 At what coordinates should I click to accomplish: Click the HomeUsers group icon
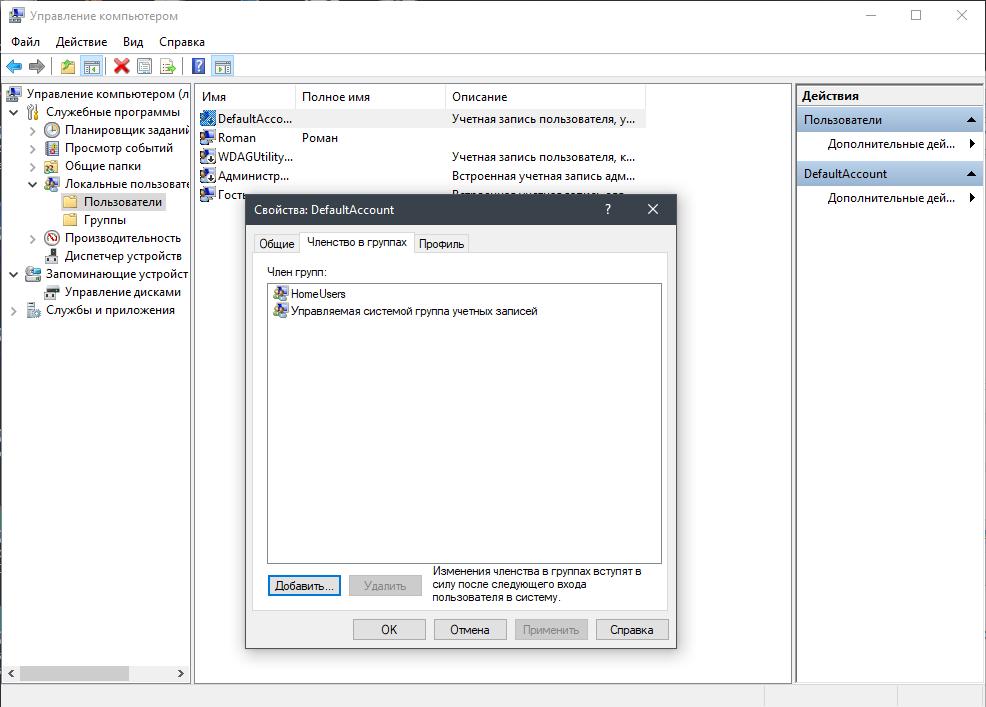[x=280, y=293]
